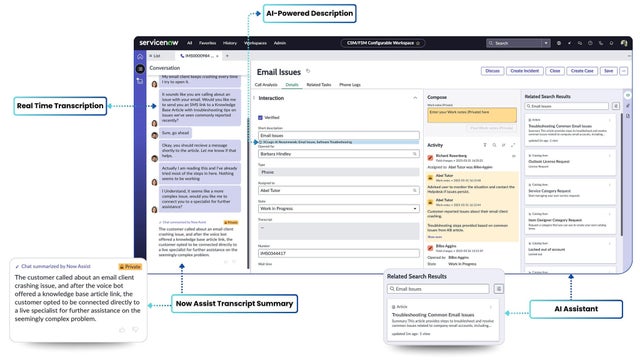Screen dimensions: 640x360
Task: Add a new tab with the plus icon
Action: 227,56
